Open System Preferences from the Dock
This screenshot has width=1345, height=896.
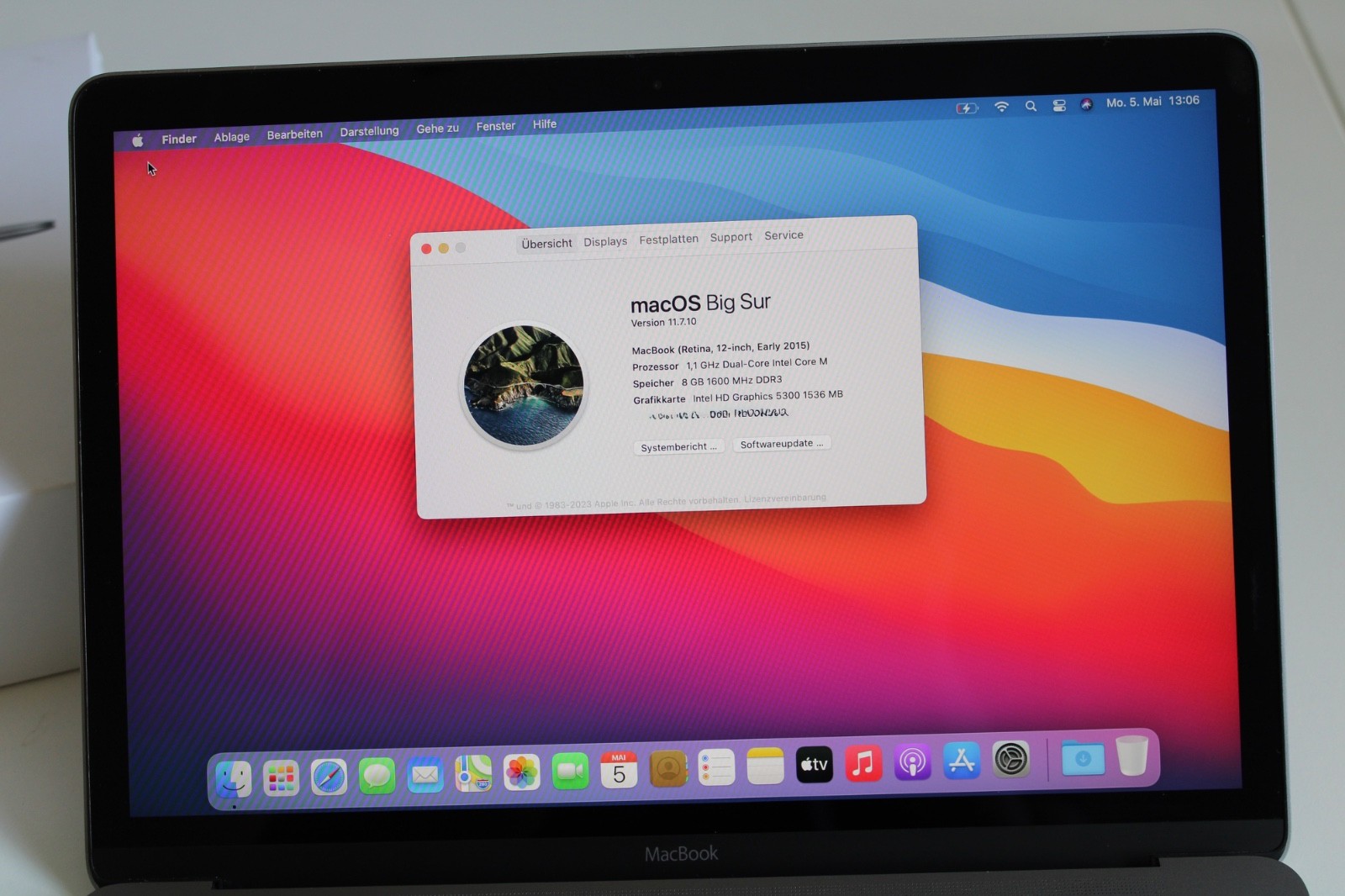point(1011,759)
